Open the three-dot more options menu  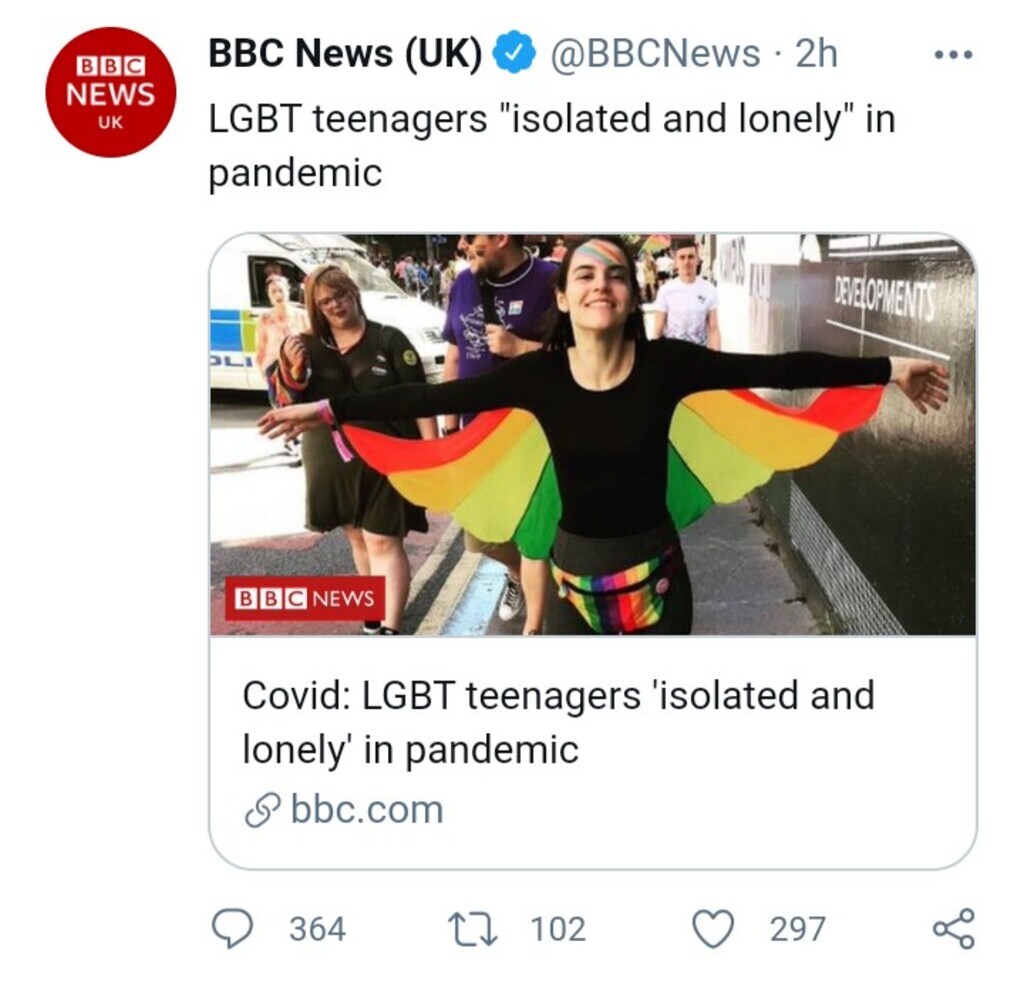click(952, 55)
